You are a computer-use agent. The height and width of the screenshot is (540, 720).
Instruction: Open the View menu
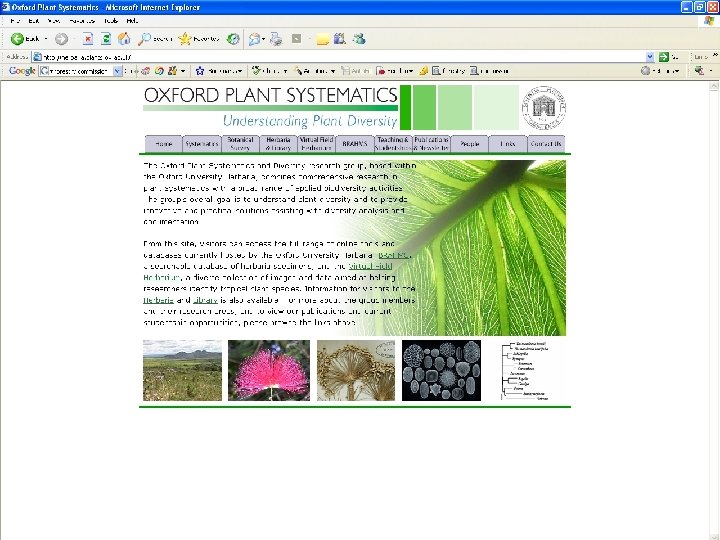(x=54, y=21)
